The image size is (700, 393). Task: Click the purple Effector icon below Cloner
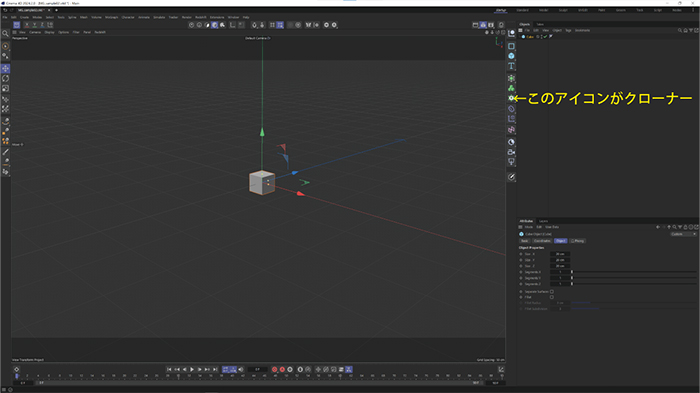[511, 109]
